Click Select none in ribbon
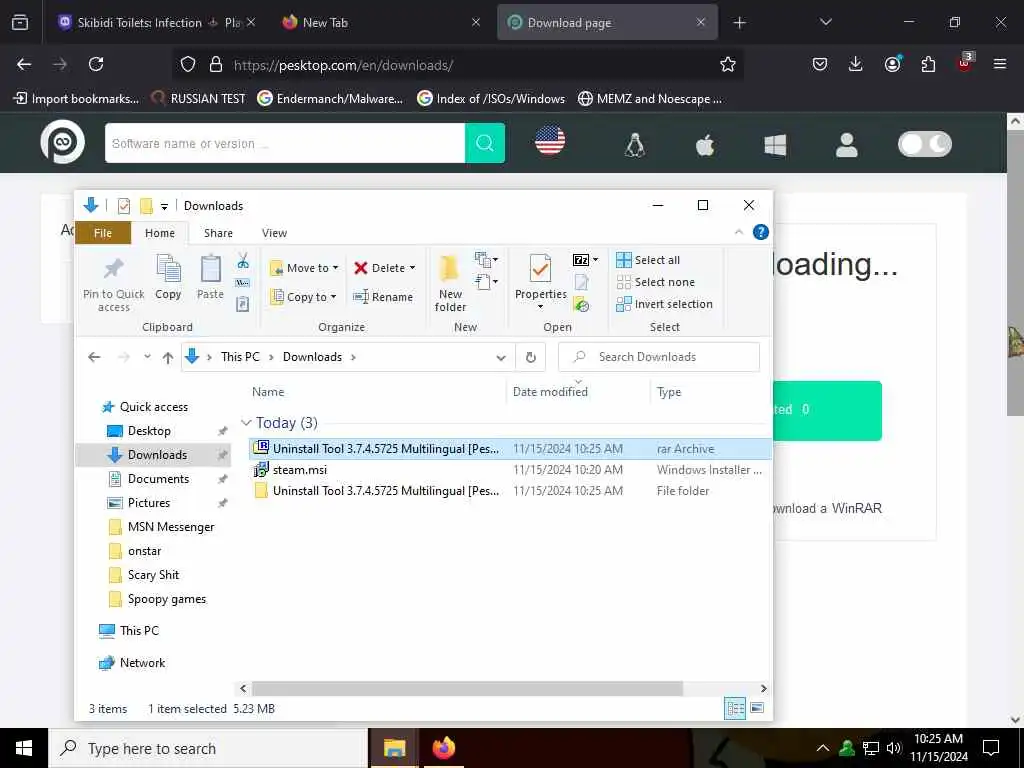1024x768 pixels. pyautogui.click(x=656, y=282)
